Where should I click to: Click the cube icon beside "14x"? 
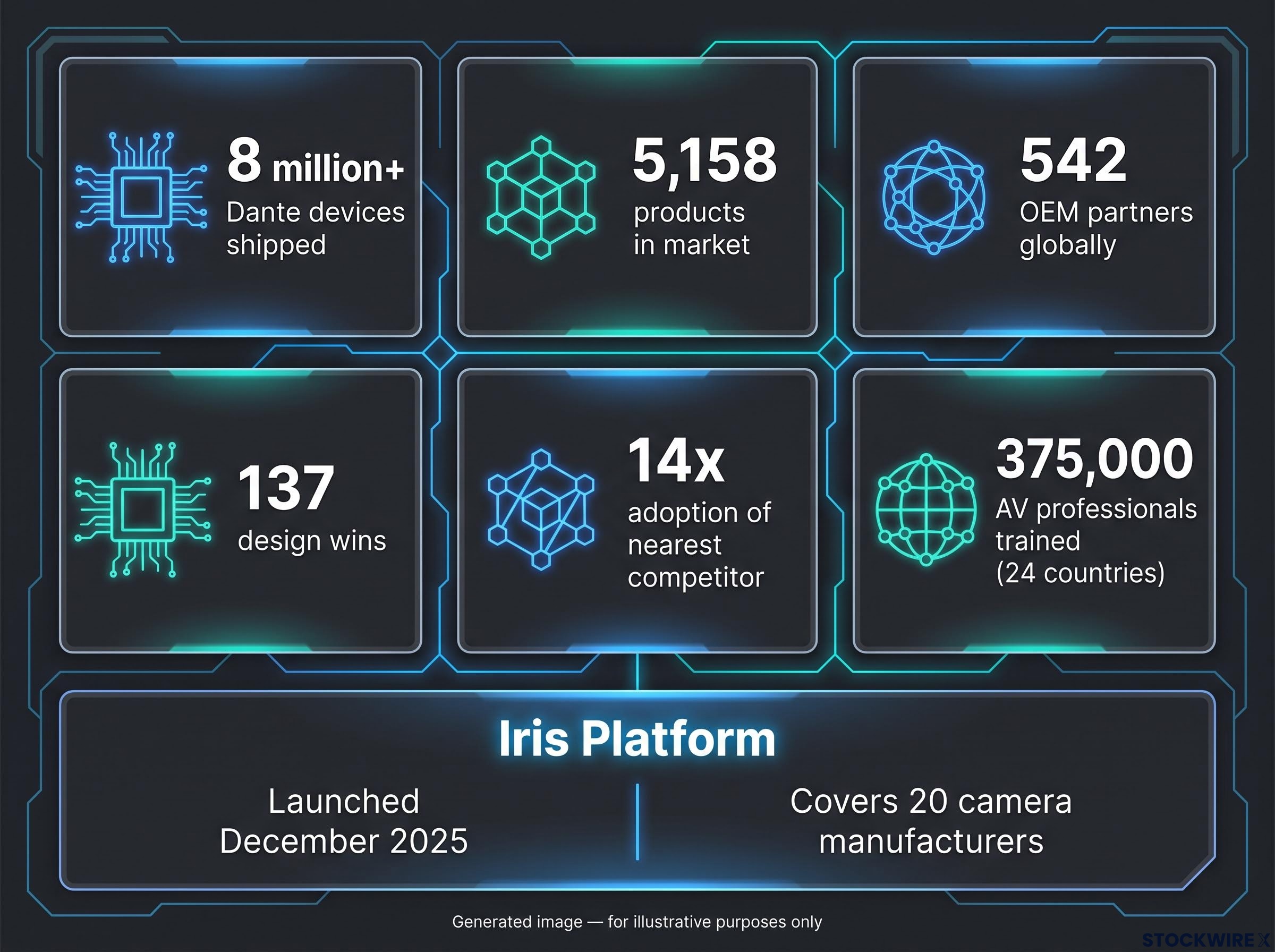point(540,509)
